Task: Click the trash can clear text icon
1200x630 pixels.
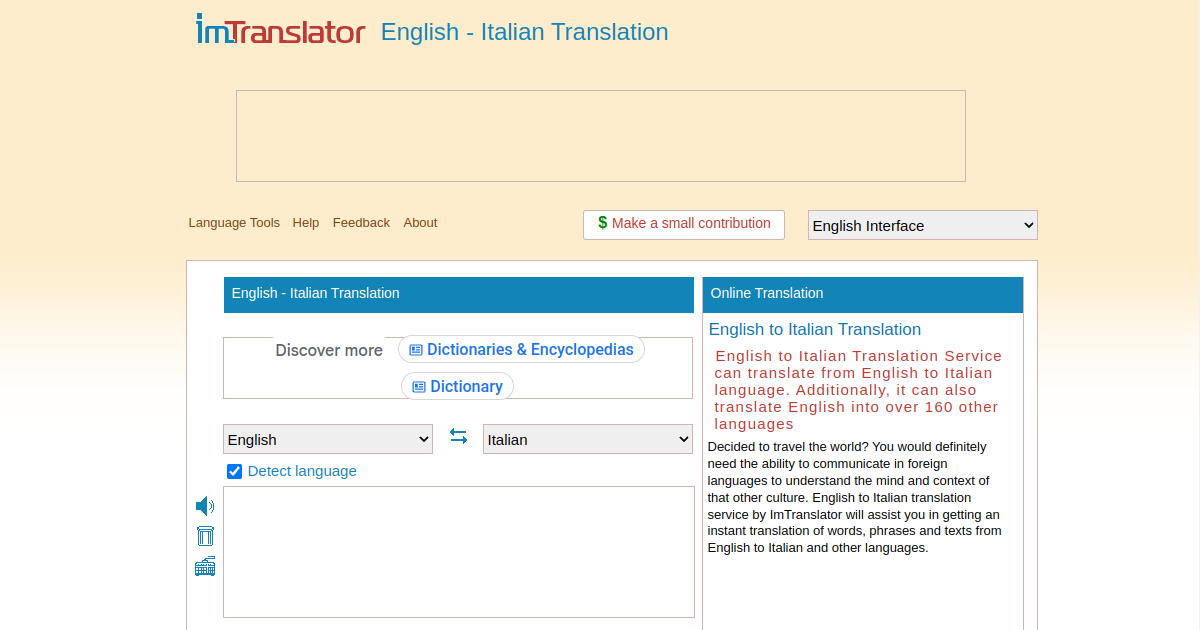Action: tap(205, 536)
